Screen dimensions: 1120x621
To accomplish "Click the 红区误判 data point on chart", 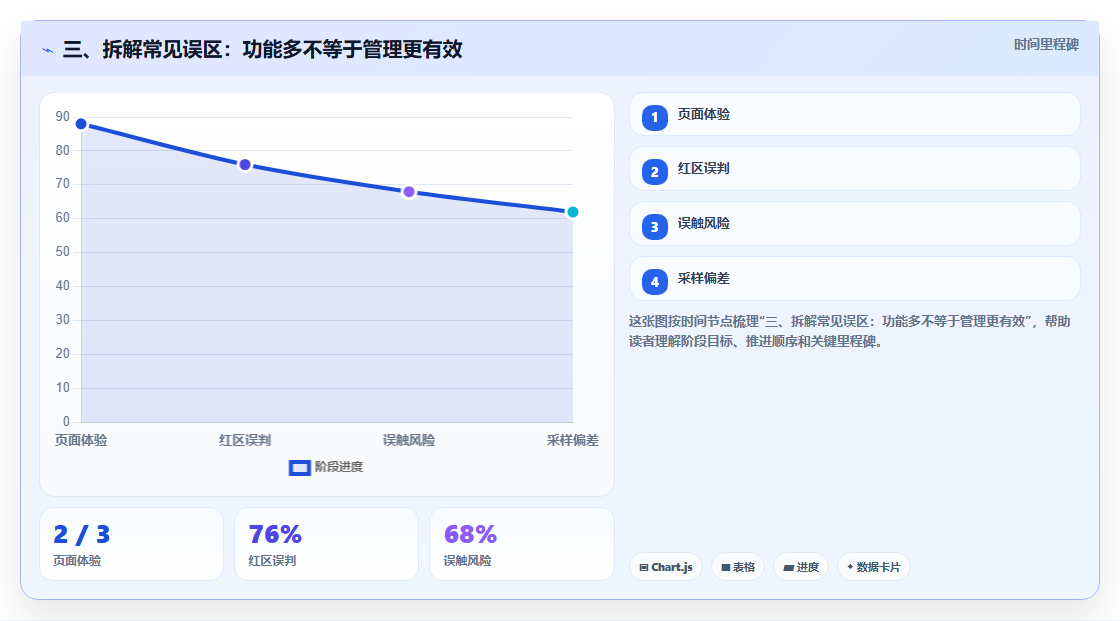I will click(245, 165).
